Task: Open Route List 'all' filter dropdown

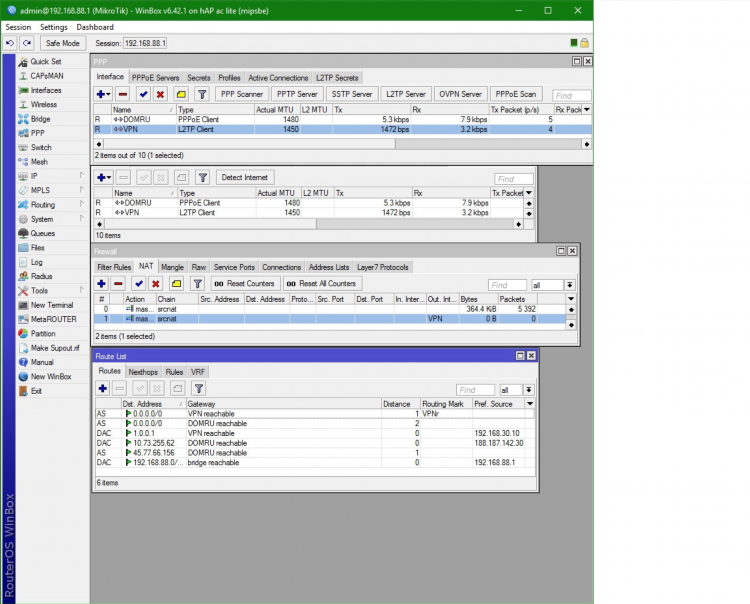Action: (x=529, y=390)
